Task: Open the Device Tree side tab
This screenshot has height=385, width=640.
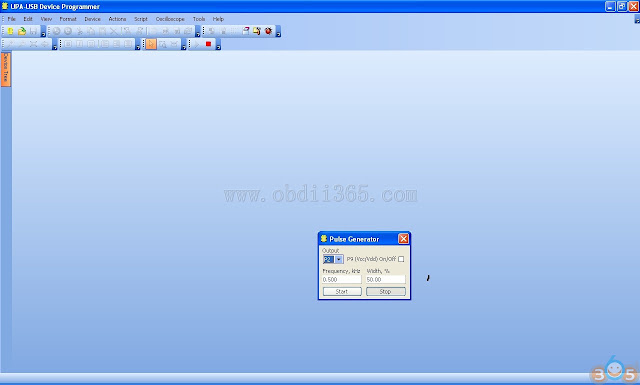Action: 6,69
